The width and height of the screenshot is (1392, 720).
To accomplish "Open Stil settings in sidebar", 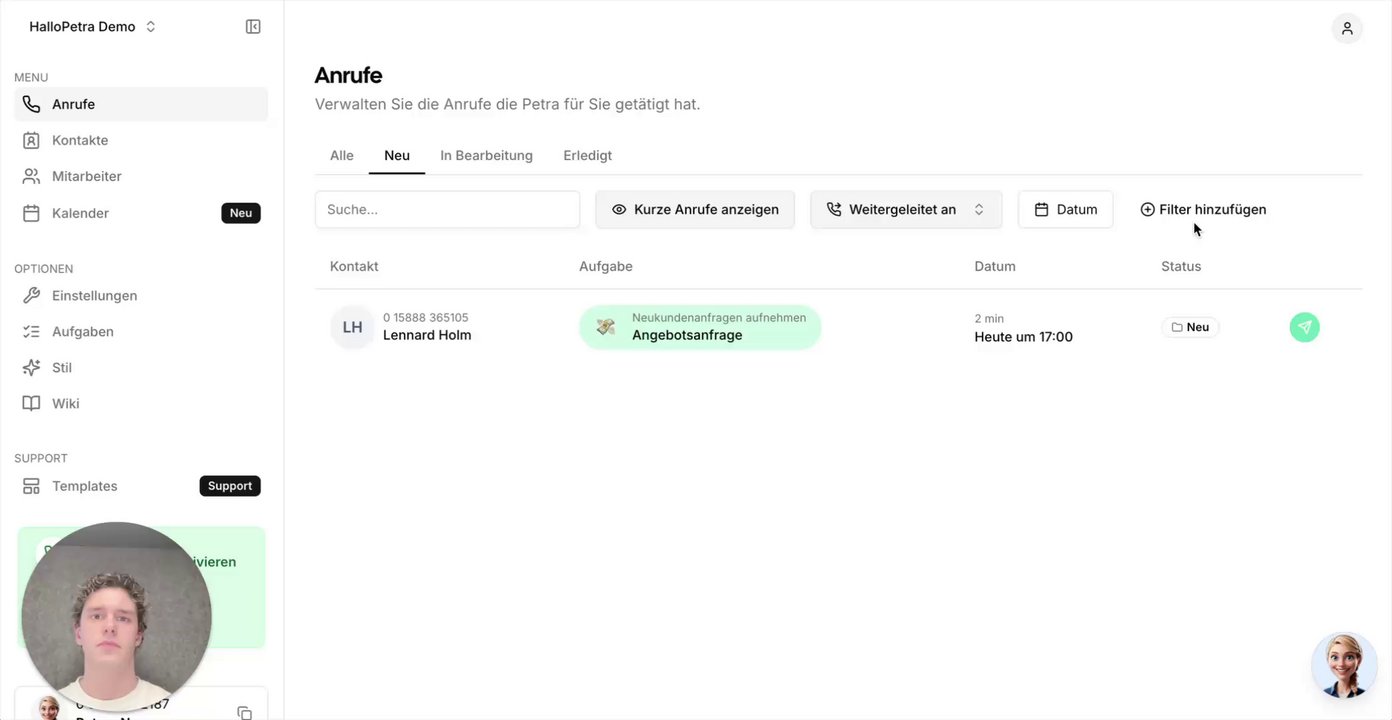I will click(62, 367).
